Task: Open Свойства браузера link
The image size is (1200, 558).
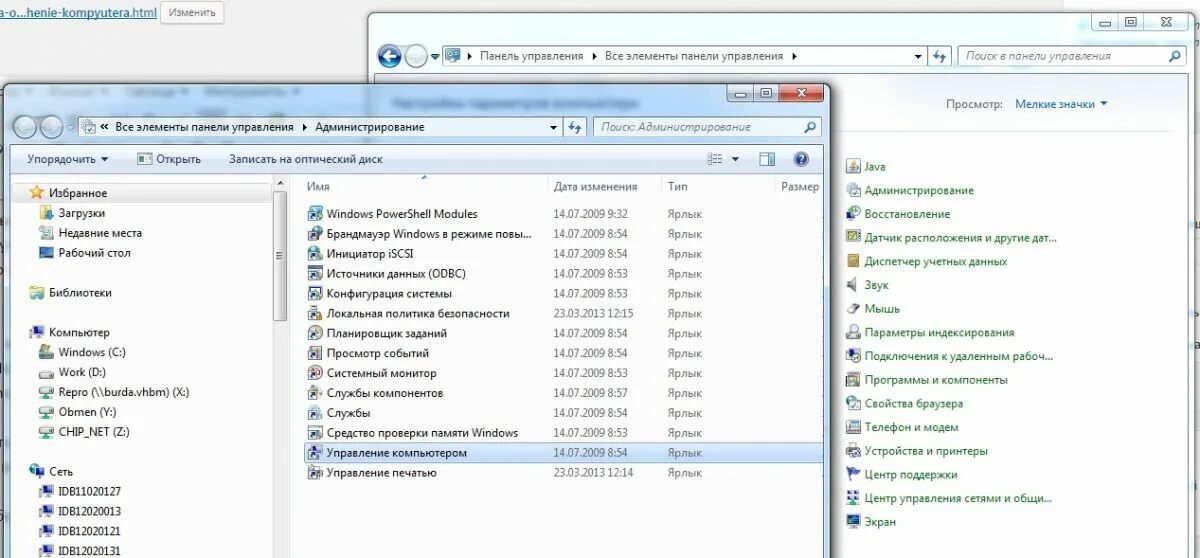Action: pos(914,404)
